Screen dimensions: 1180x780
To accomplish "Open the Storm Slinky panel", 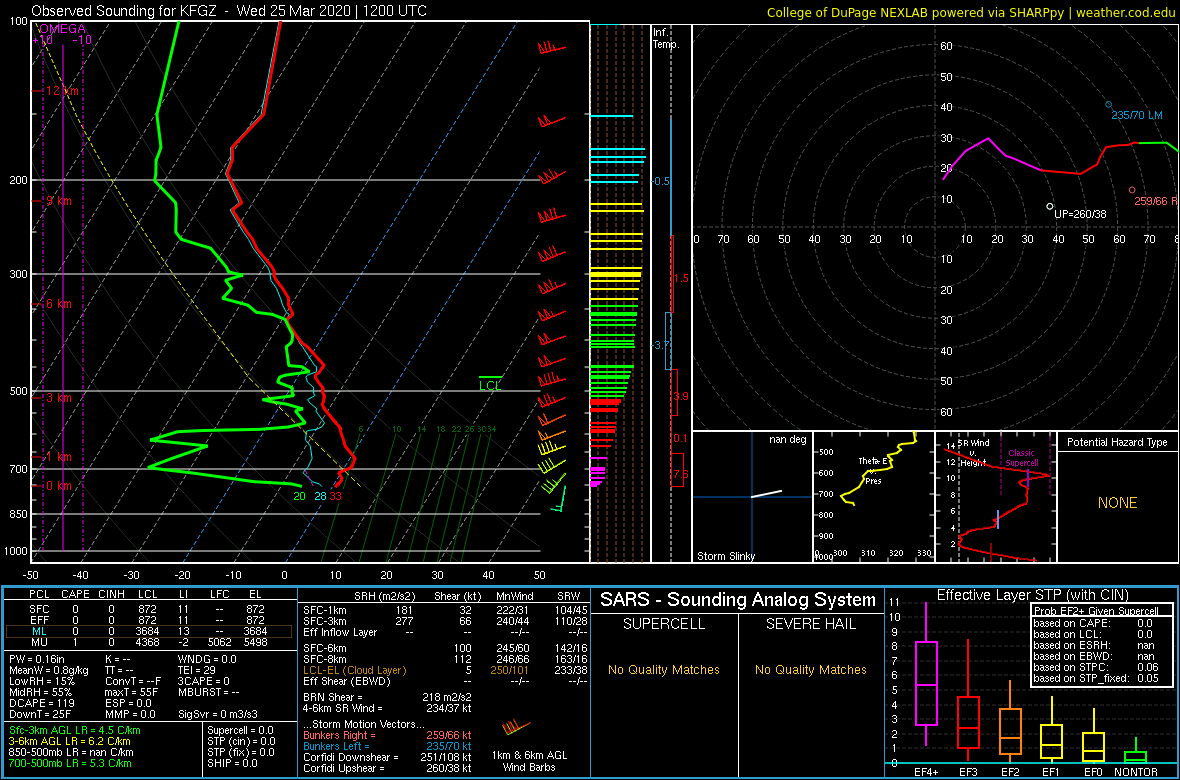I will tap(751, 497).
